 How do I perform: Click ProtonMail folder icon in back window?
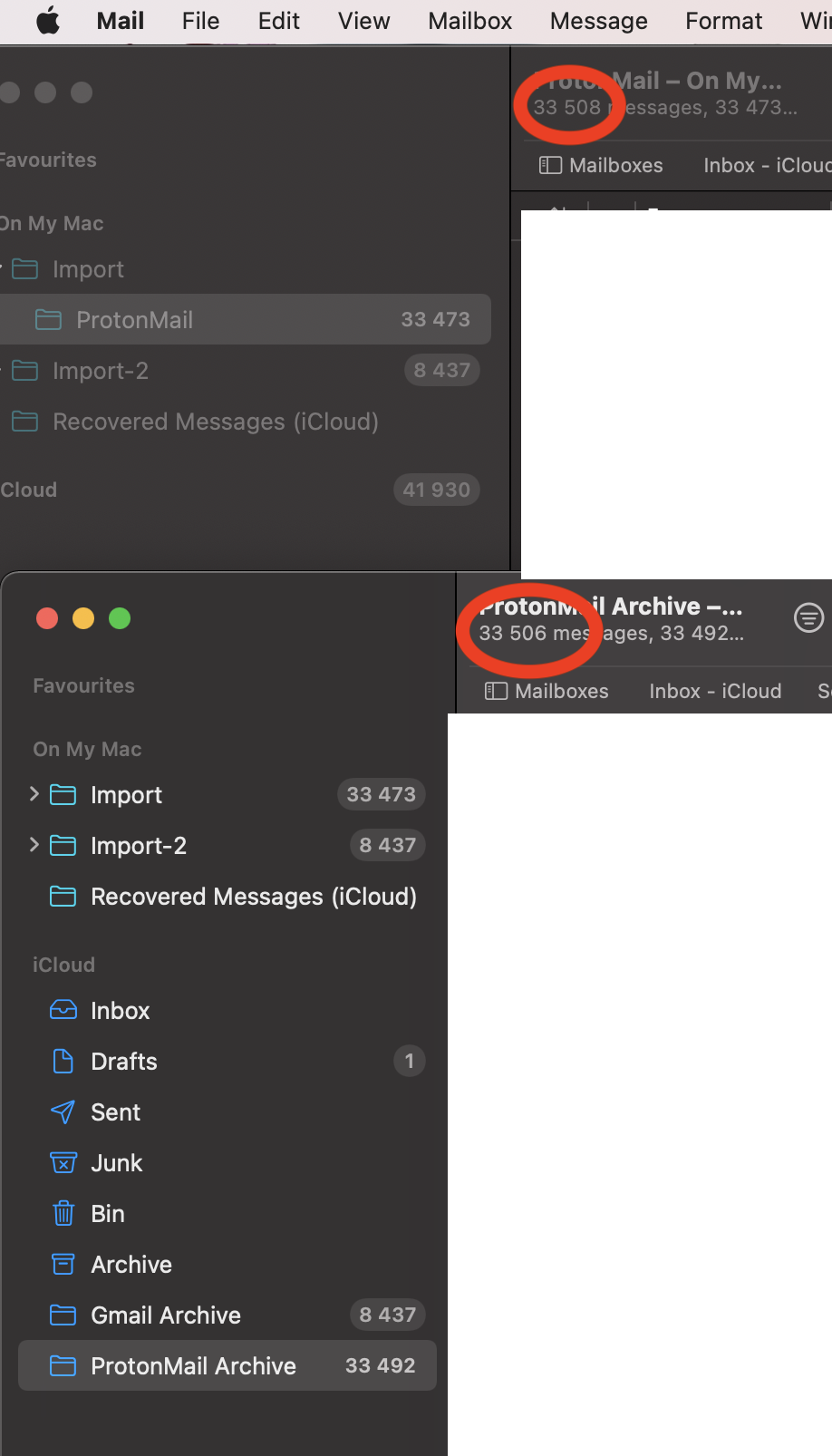tap(48, 319)
